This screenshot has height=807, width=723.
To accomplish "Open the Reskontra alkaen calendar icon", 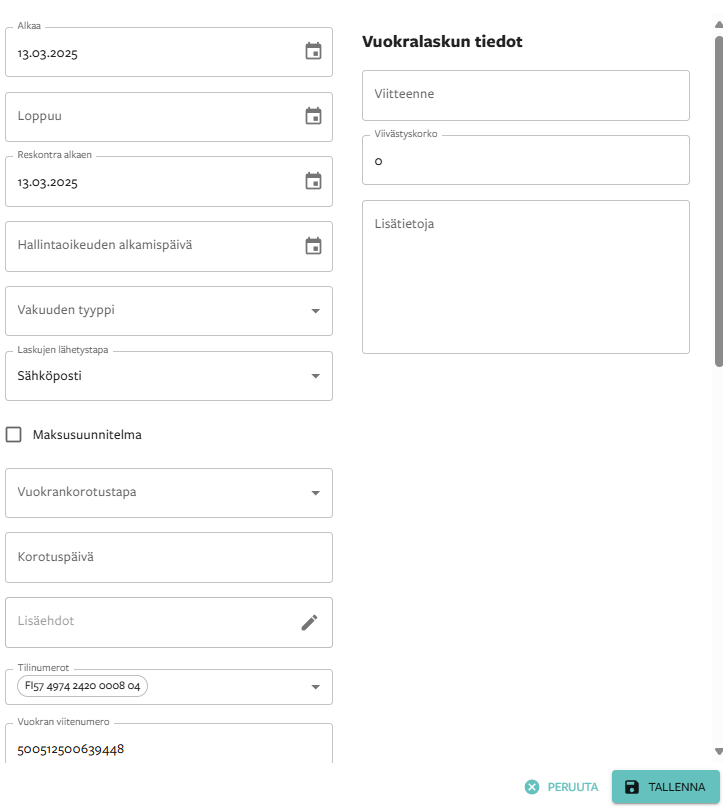I will [313, 181].
